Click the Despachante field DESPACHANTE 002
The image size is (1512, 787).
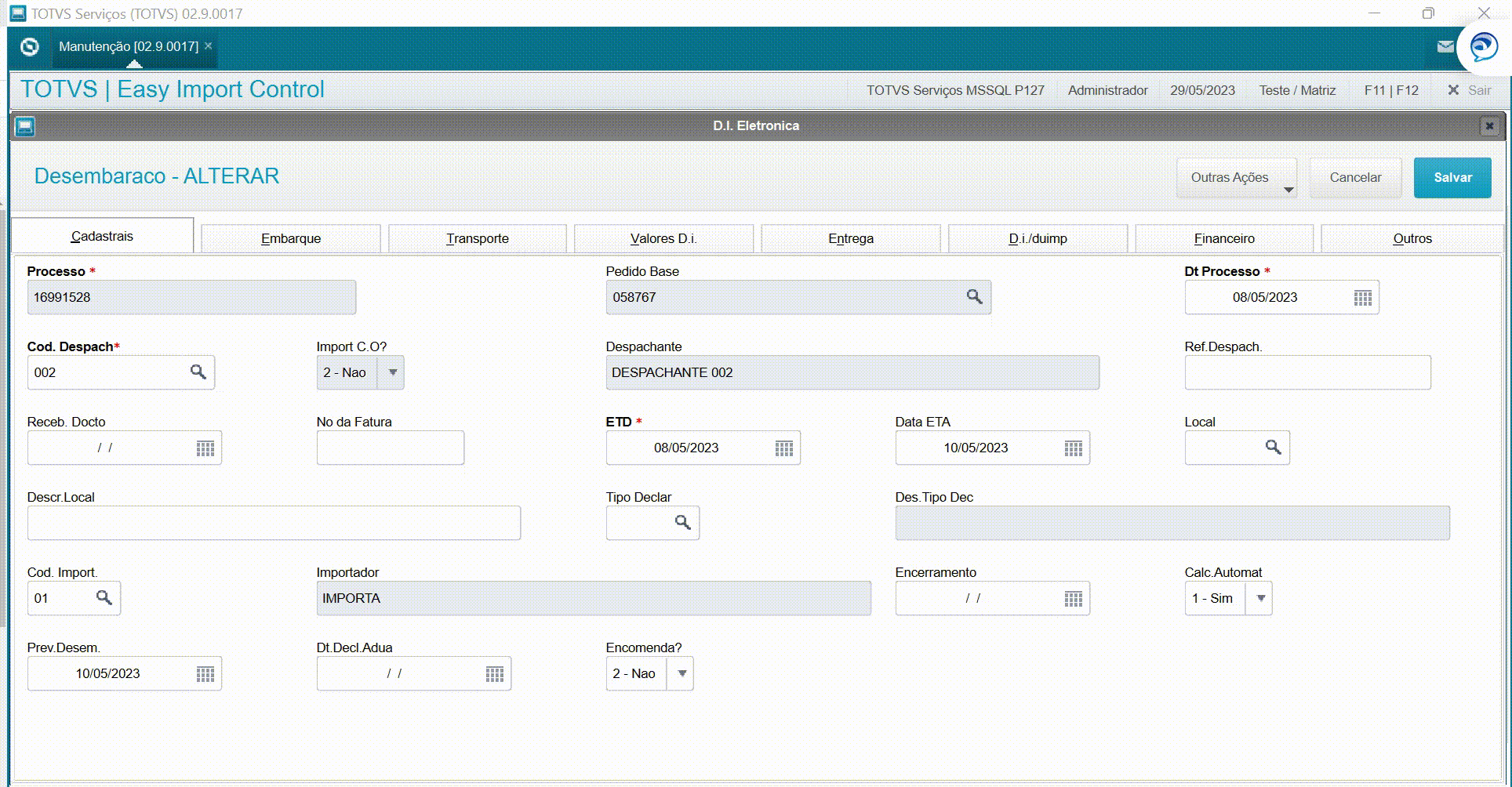(852, 372)
